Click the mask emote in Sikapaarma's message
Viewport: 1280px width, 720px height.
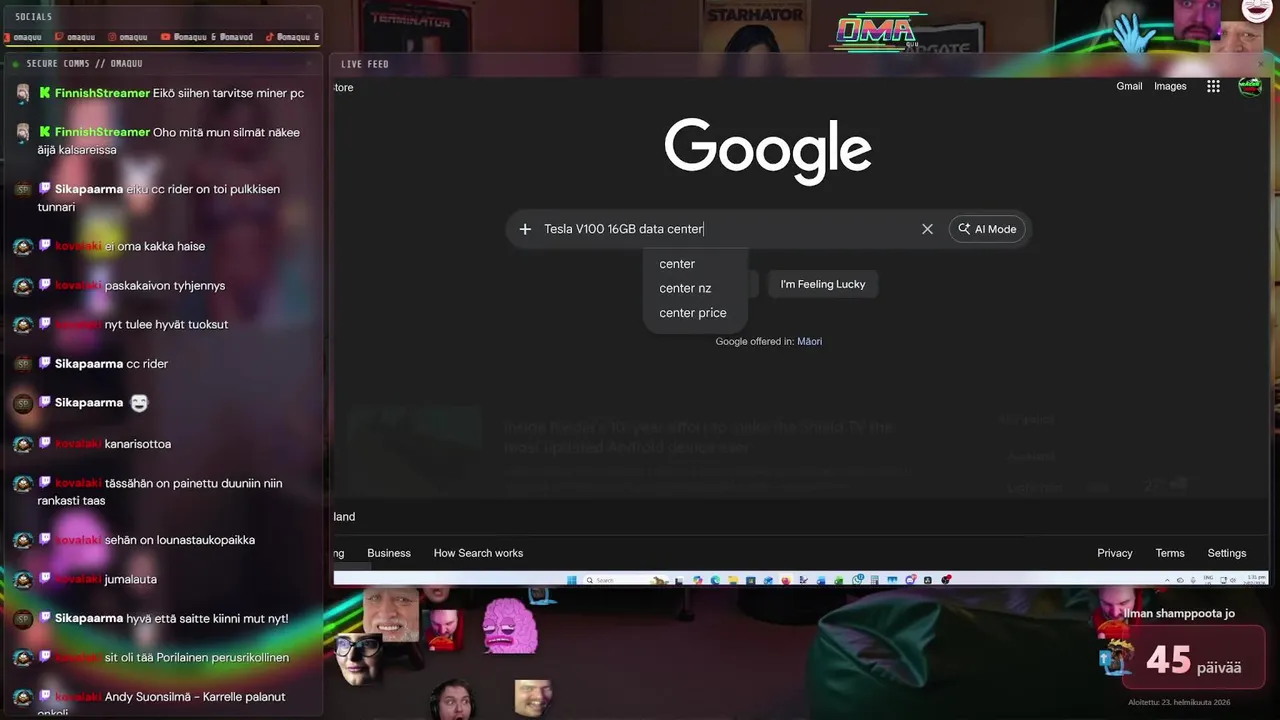140,403
